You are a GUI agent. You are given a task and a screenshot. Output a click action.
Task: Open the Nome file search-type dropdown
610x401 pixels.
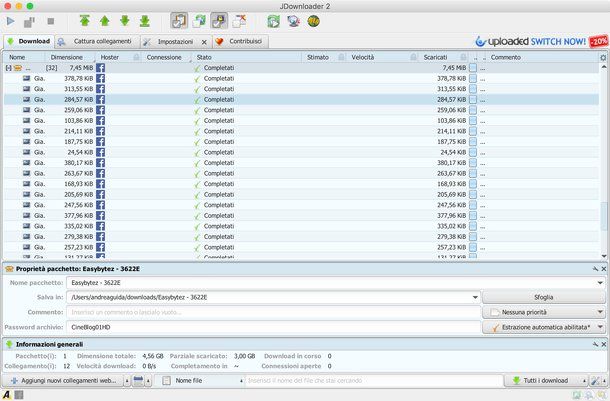(202, 381)
